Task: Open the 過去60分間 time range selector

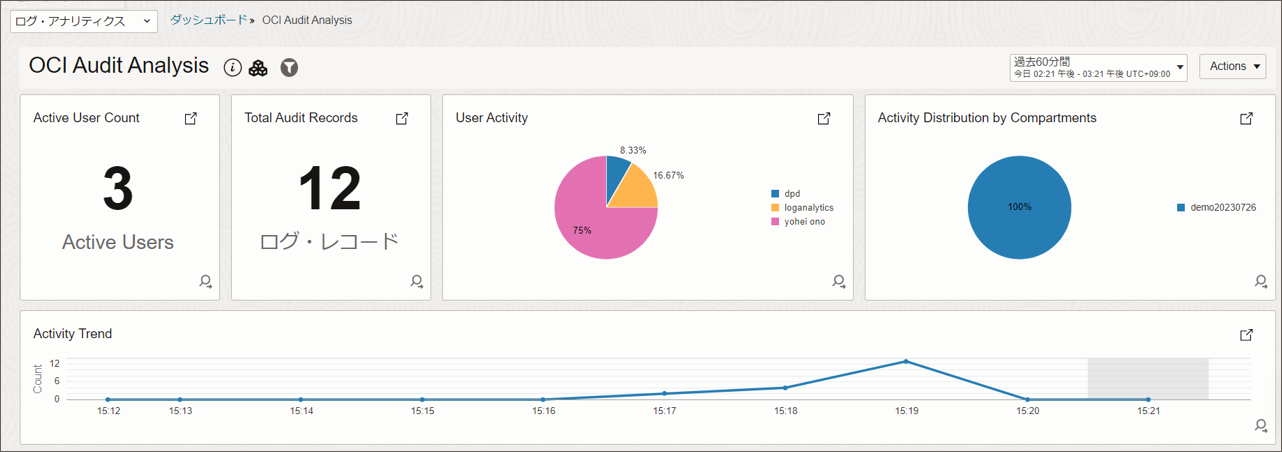Action: (1098, 67)
